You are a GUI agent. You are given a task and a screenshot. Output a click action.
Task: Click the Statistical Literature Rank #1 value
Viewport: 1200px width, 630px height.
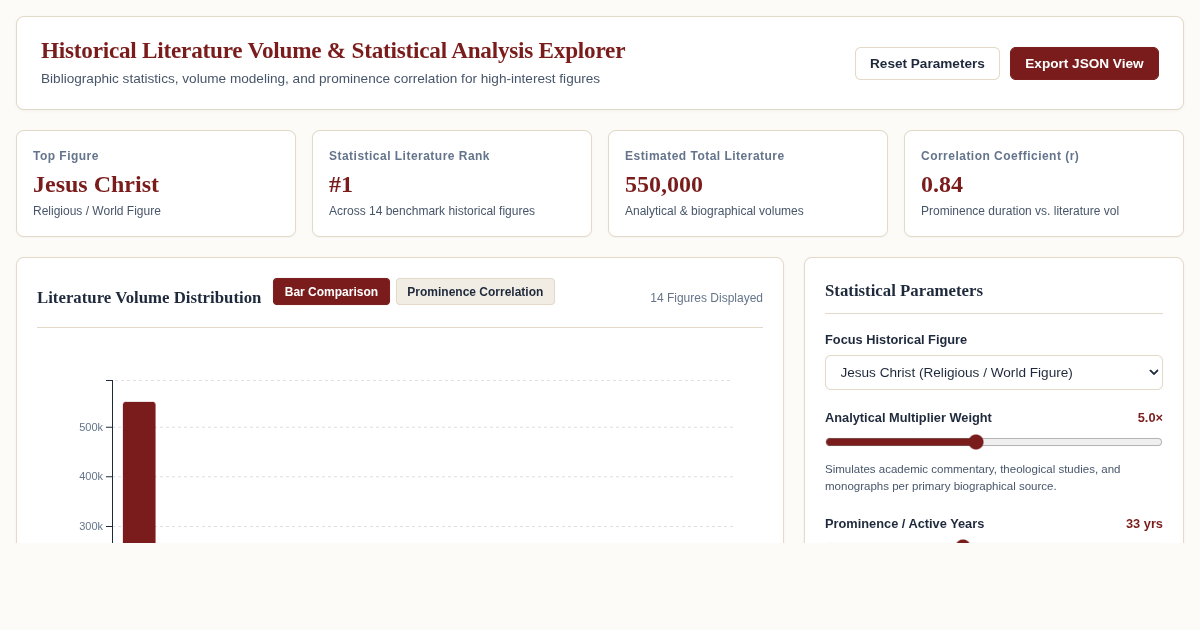point(341,184)
